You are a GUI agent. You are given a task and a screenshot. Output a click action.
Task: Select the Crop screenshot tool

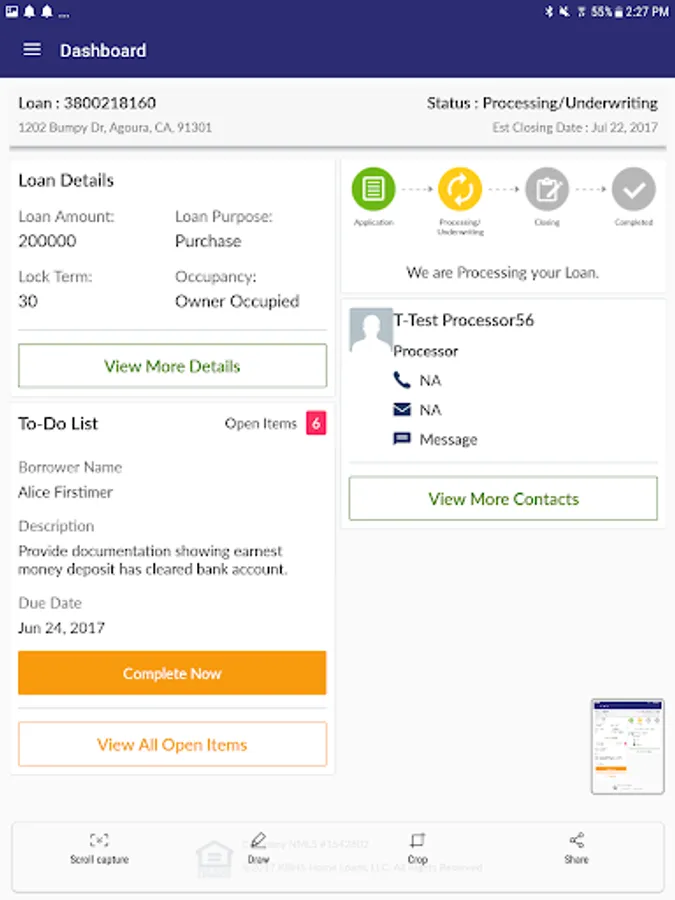click(417, 848)
